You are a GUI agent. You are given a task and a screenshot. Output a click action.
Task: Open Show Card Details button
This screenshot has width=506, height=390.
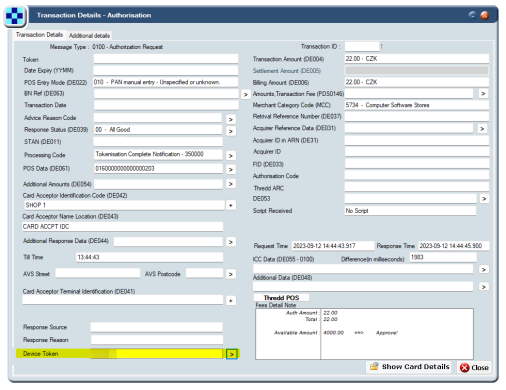pyautogui.click(x=408, y=367)
